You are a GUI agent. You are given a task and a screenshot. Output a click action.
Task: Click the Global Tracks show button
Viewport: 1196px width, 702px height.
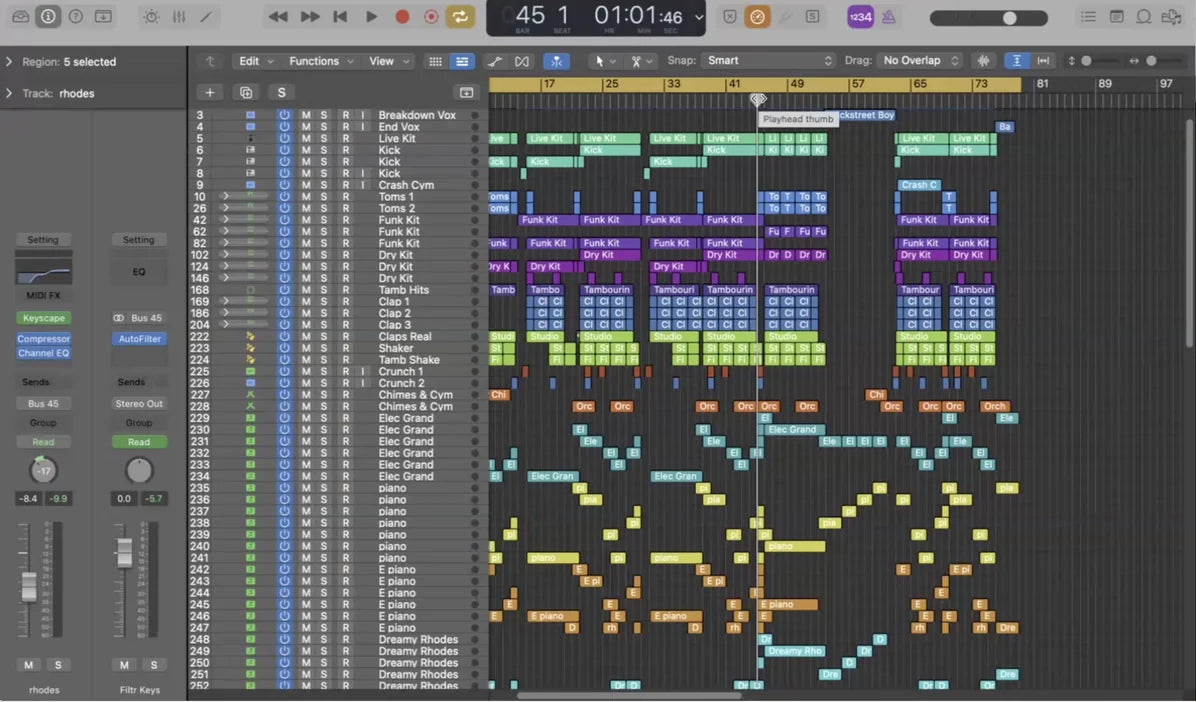pos(466,92)
